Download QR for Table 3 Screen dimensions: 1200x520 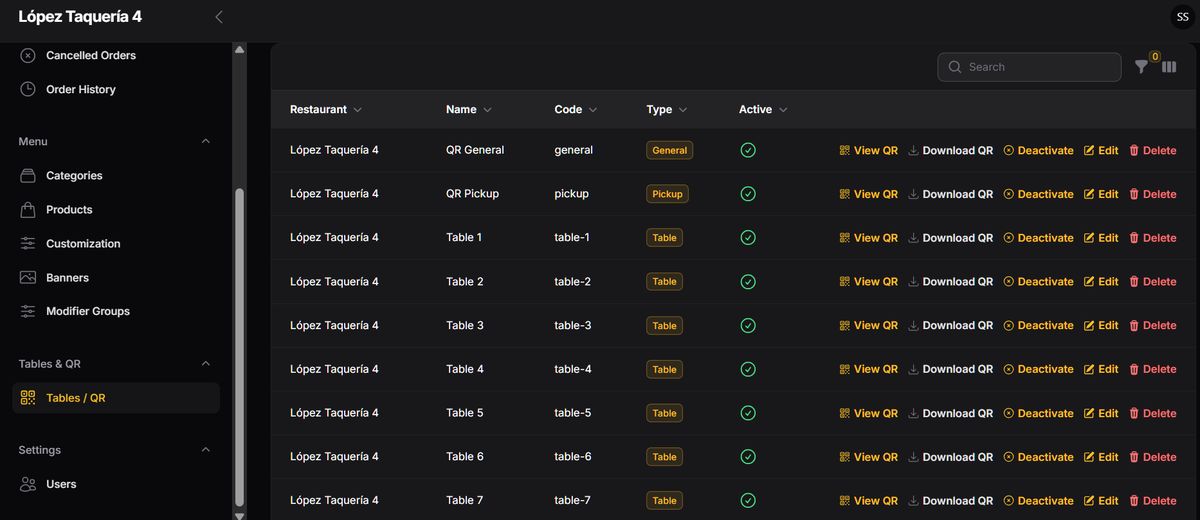click(950, 325)
